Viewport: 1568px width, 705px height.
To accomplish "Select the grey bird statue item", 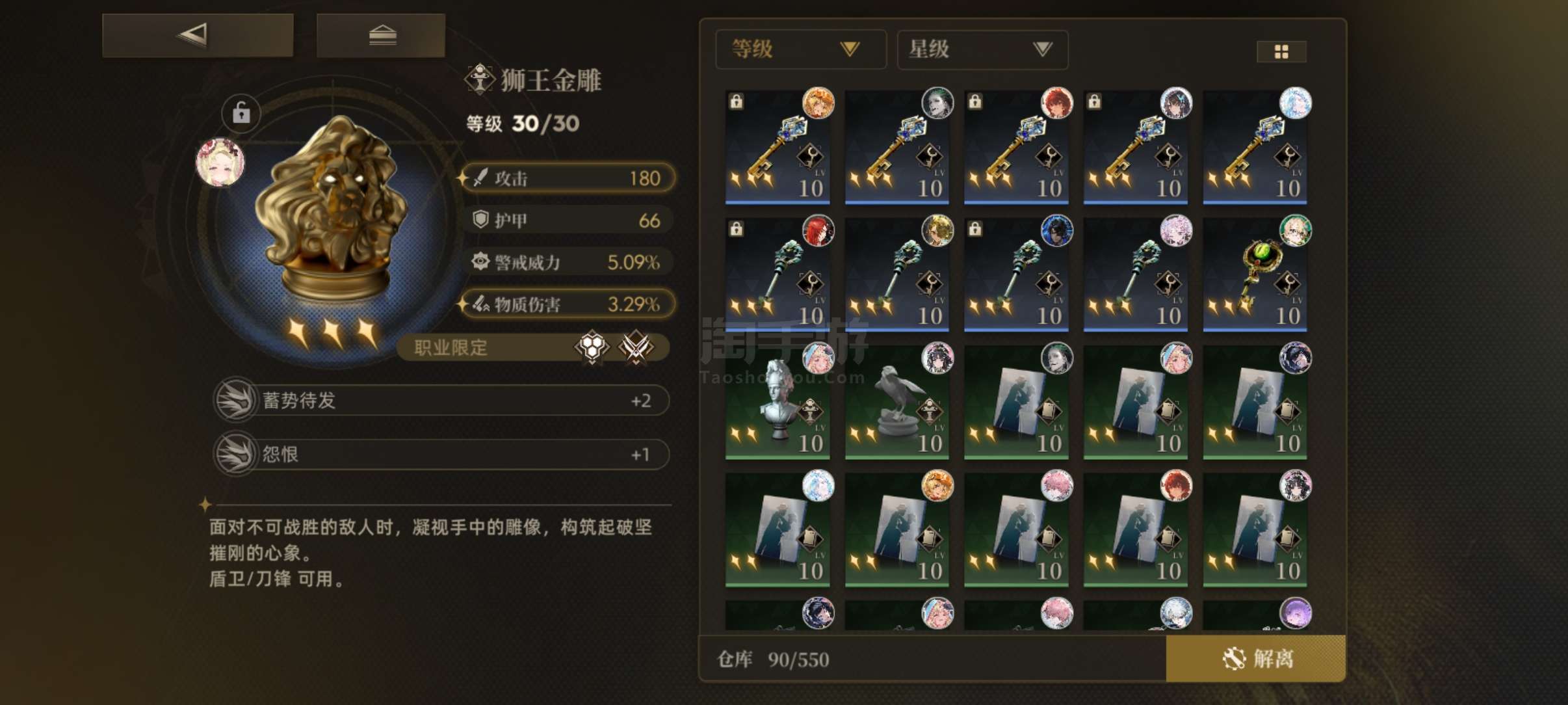I will pyautogui.click(x=897, y=402).
